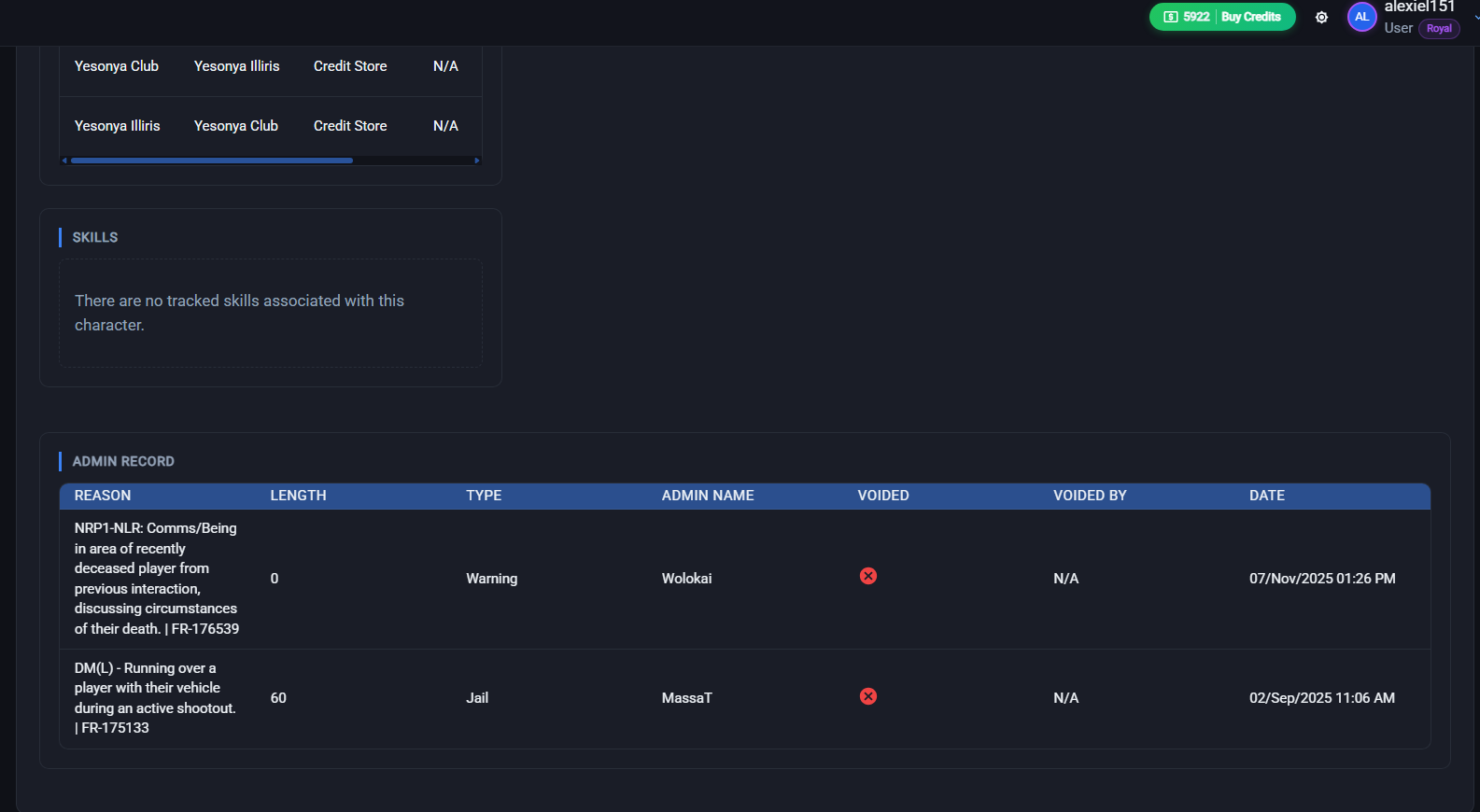The height and width of the screenshot is (812, 1480).
Task: Click the credits money icon
Action: tap(1170, 17)
